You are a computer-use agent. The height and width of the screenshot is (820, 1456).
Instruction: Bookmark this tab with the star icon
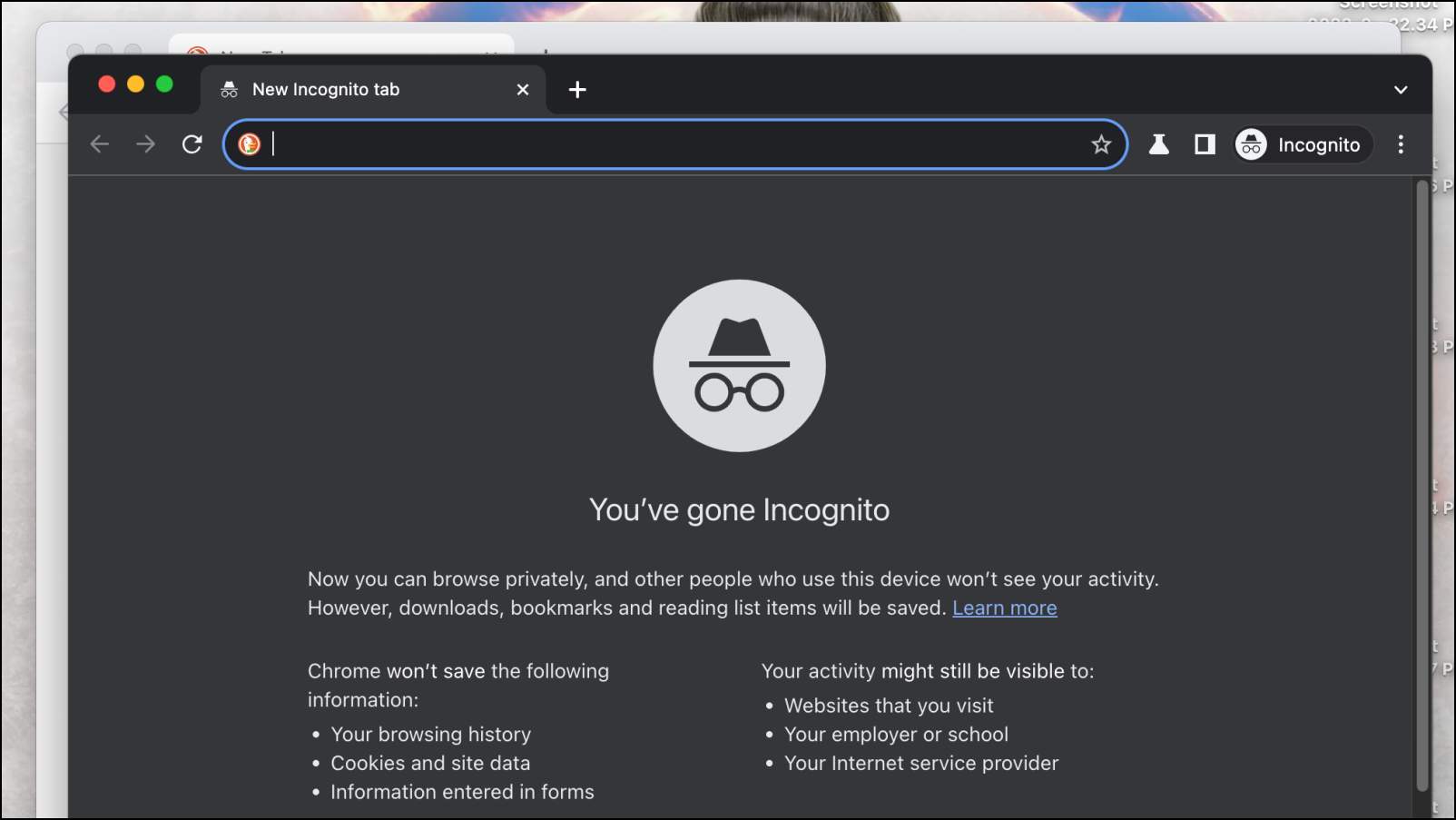1101,144
